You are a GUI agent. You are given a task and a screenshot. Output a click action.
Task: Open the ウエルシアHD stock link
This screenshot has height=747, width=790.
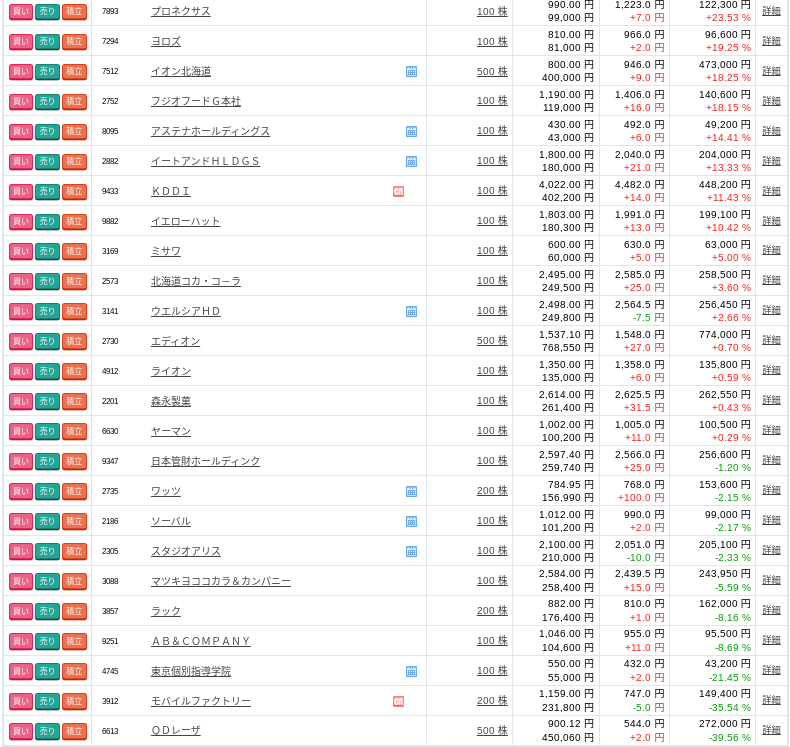click(186, 311)
